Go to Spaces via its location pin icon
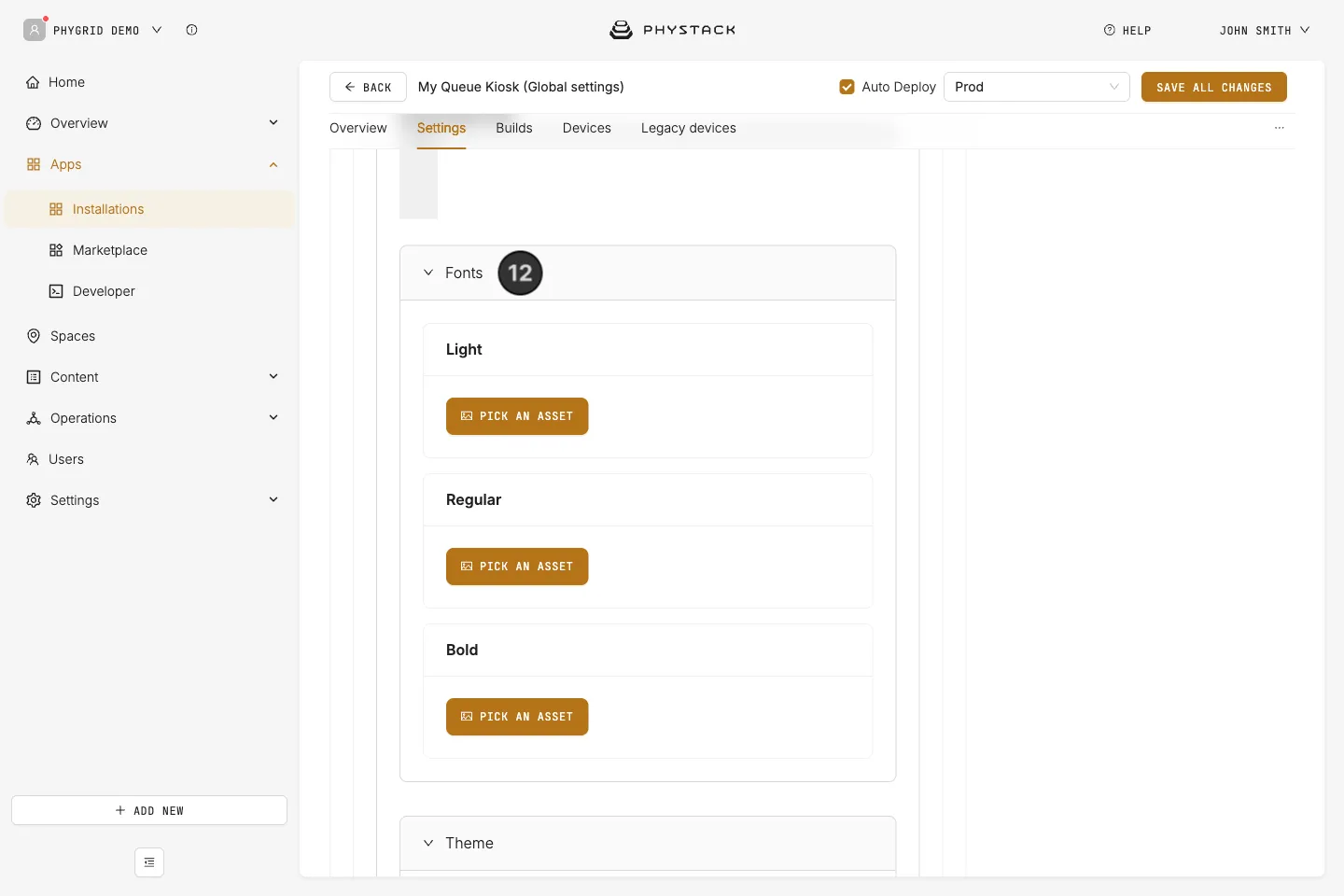The image size is (1344, 896). click(34, 336)
